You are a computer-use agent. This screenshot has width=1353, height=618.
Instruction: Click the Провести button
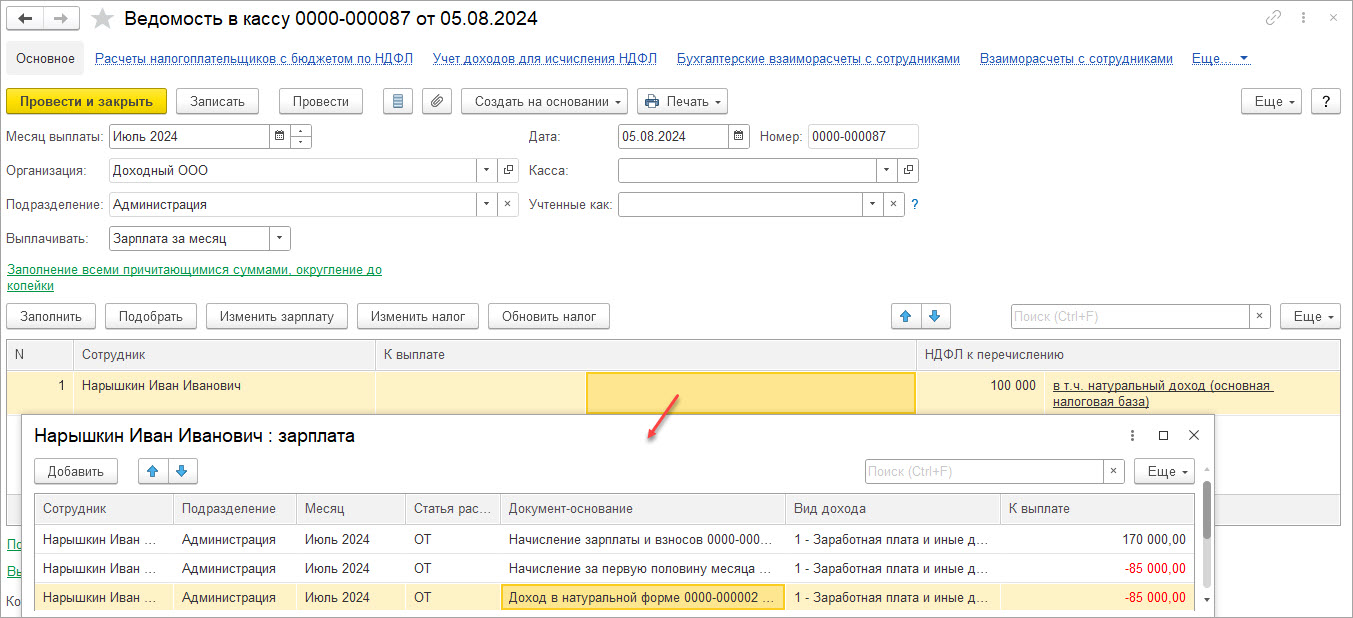click(x=321, y=101)
